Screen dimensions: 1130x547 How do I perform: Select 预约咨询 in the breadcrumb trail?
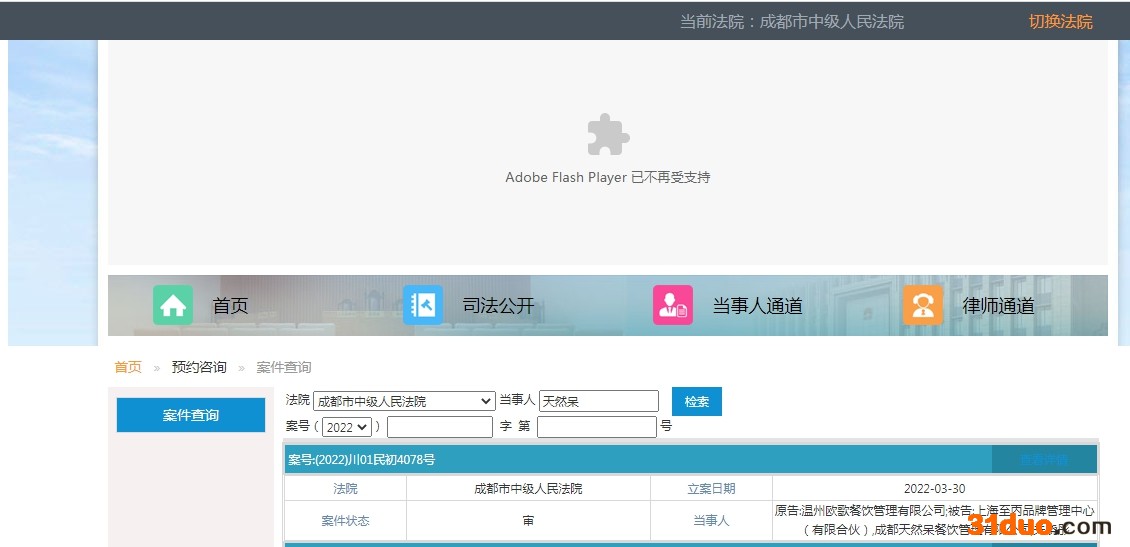tap(199, 367)
